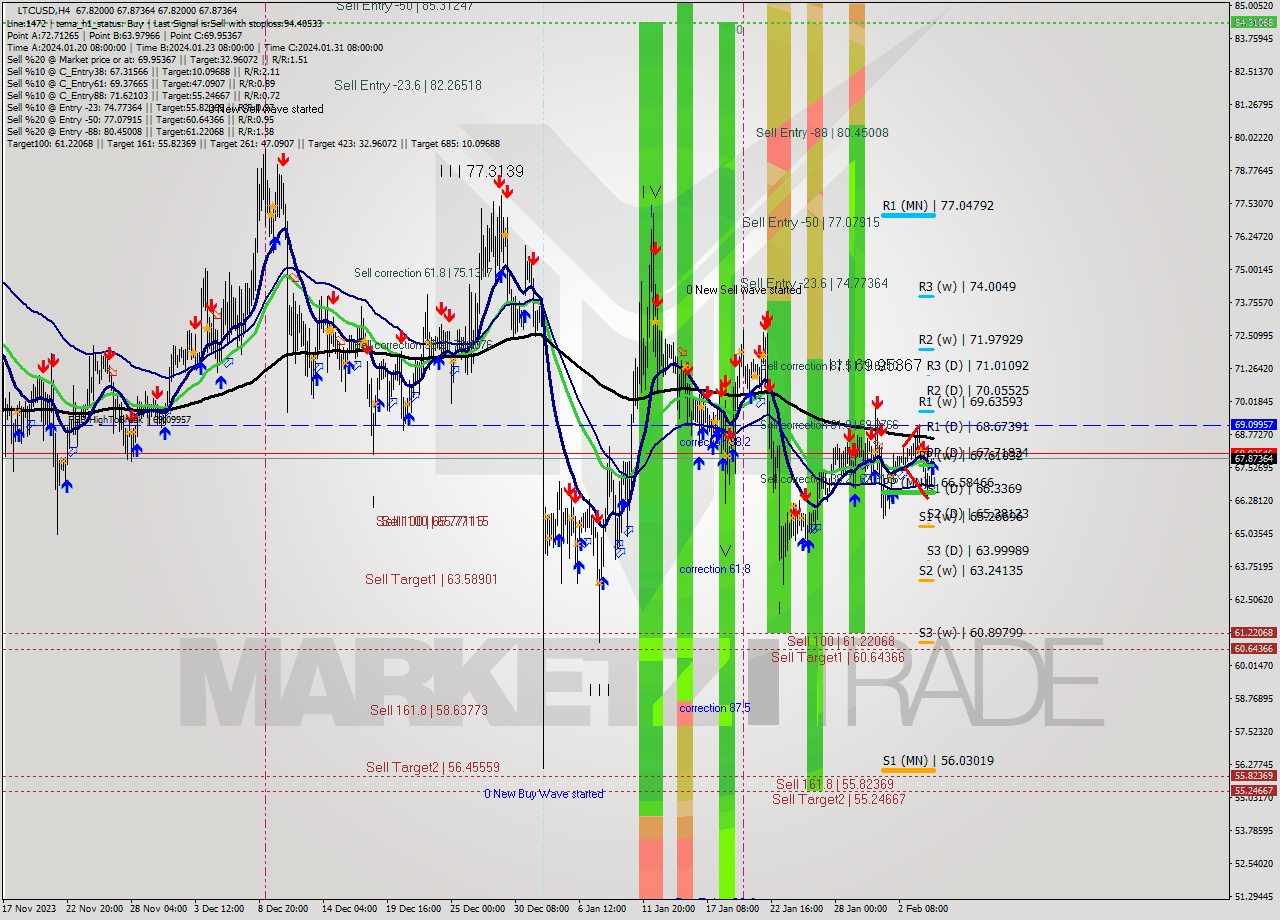1280x920 pixels.
Task: Select the 'Sell Entry -50 | 77.07915' label
Action: click(x=811, y=222)
